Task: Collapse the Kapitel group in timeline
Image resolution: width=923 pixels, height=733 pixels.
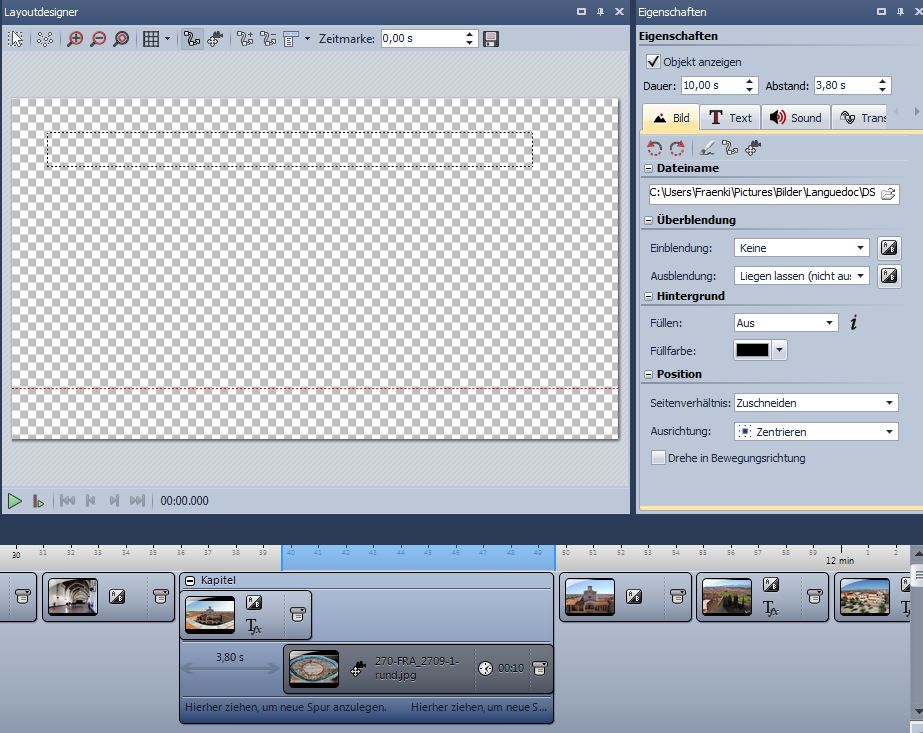Action: pos(190,580)
